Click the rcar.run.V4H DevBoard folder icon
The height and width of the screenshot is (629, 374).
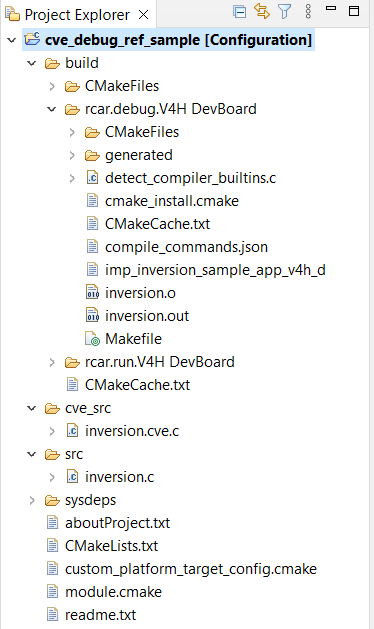72,363
